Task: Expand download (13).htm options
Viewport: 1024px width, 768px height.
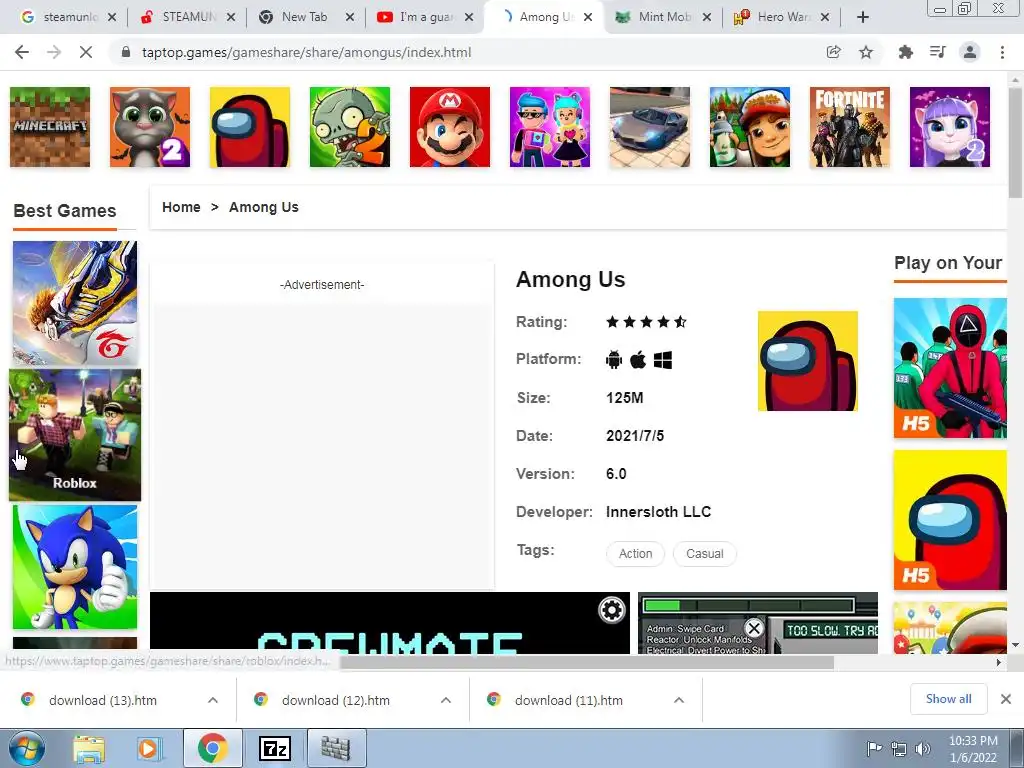Action: click(x=213, y=700)
